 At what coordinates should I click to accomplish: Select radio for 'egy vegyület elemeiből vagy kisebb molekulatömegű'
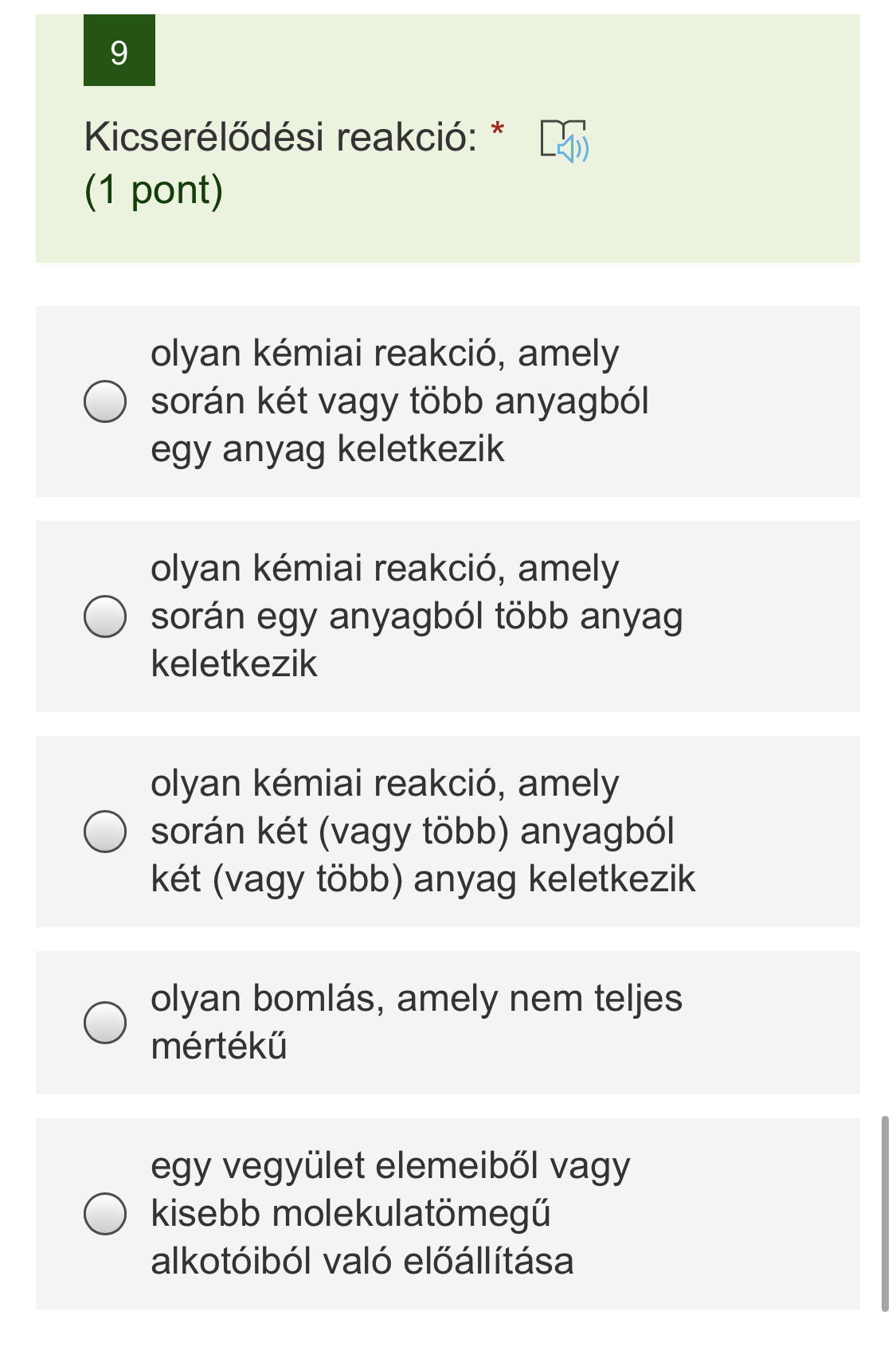click(x=105, y=1214)
